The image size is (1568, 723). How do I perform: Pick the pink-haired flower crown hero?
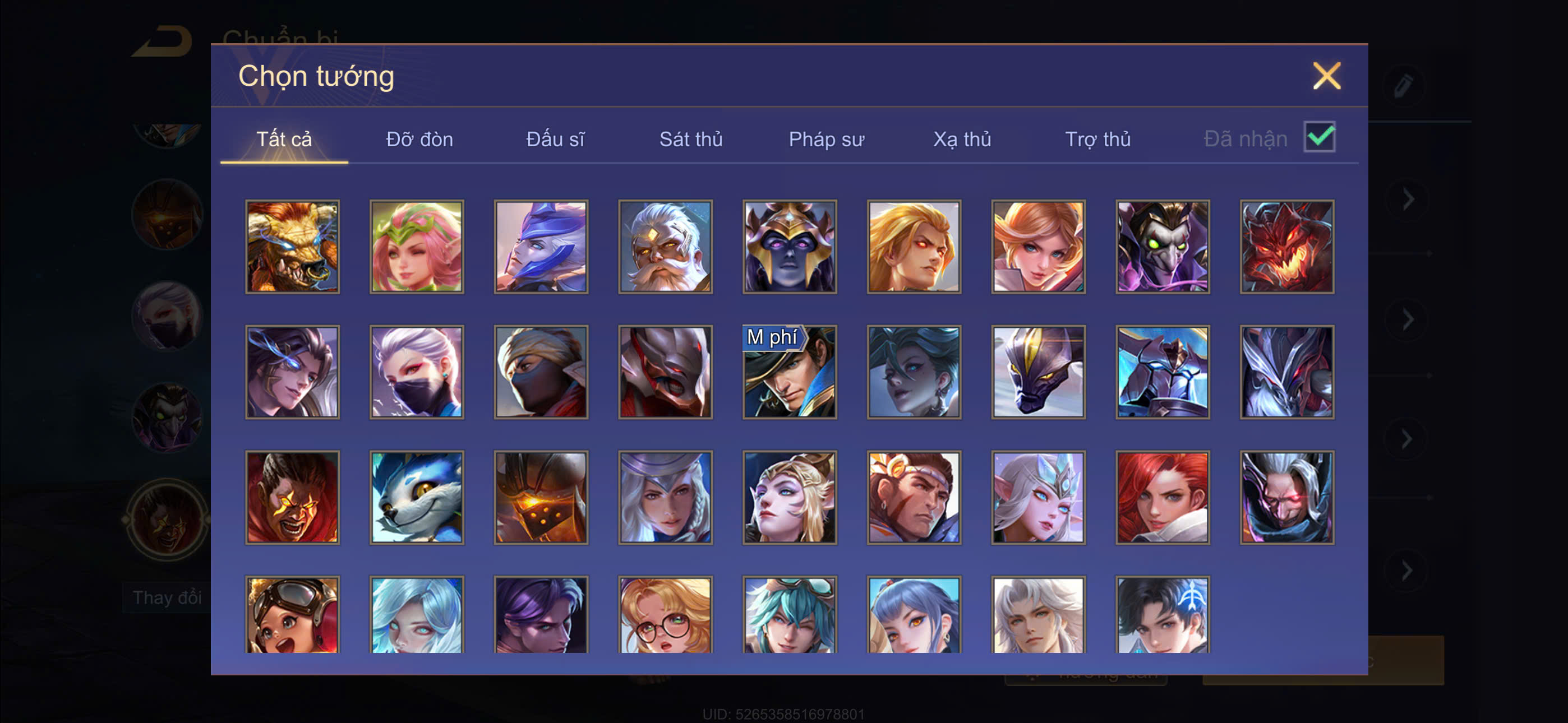[416, 247]
